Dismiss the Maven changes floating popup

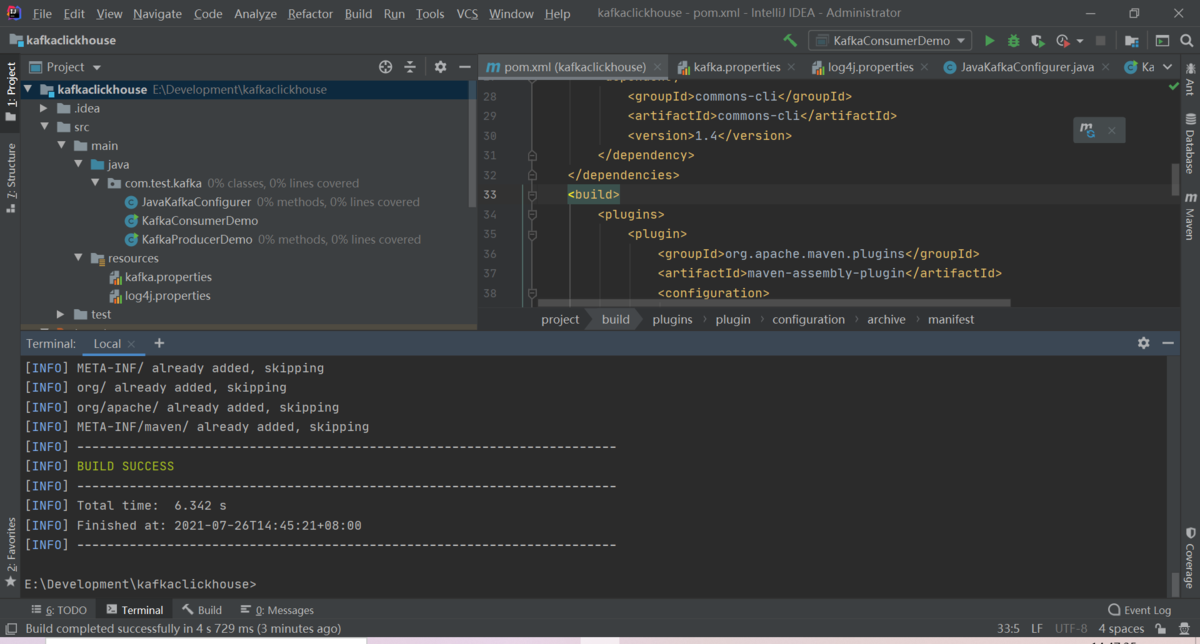1111,131
